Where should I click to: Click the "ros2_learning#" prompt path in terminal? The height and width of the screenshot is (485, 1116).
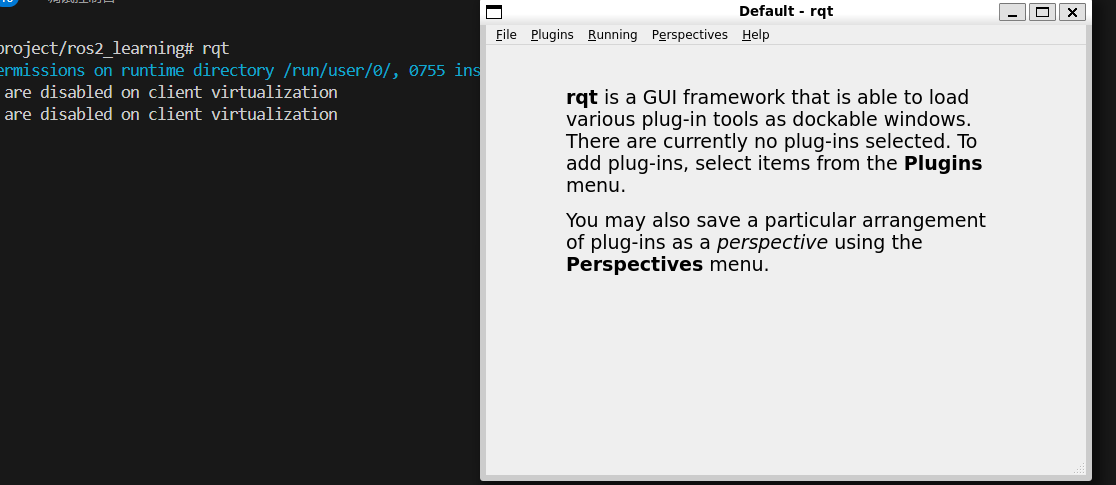130,48
